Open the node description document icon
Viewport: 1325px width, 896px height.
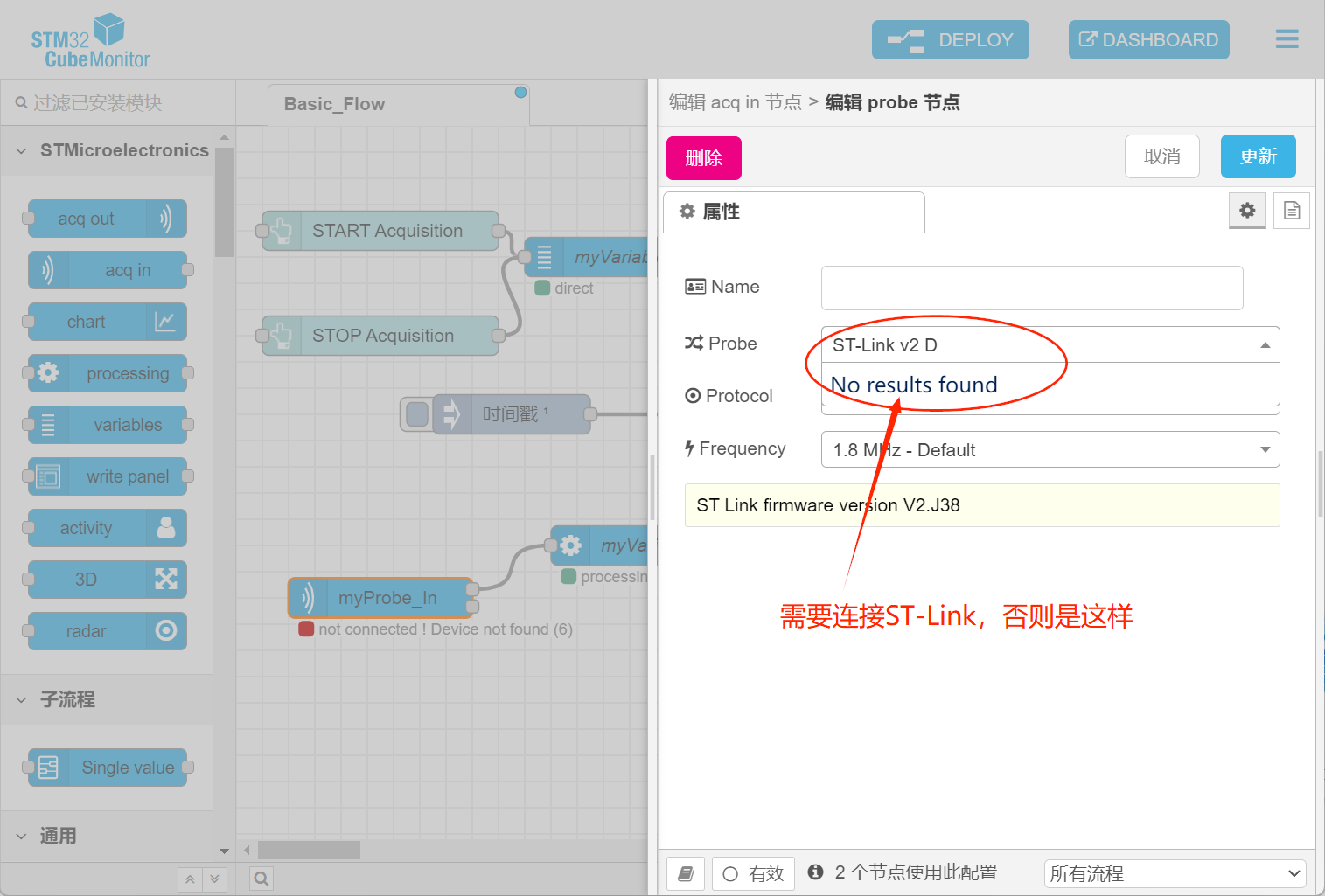click(1292, 211)
